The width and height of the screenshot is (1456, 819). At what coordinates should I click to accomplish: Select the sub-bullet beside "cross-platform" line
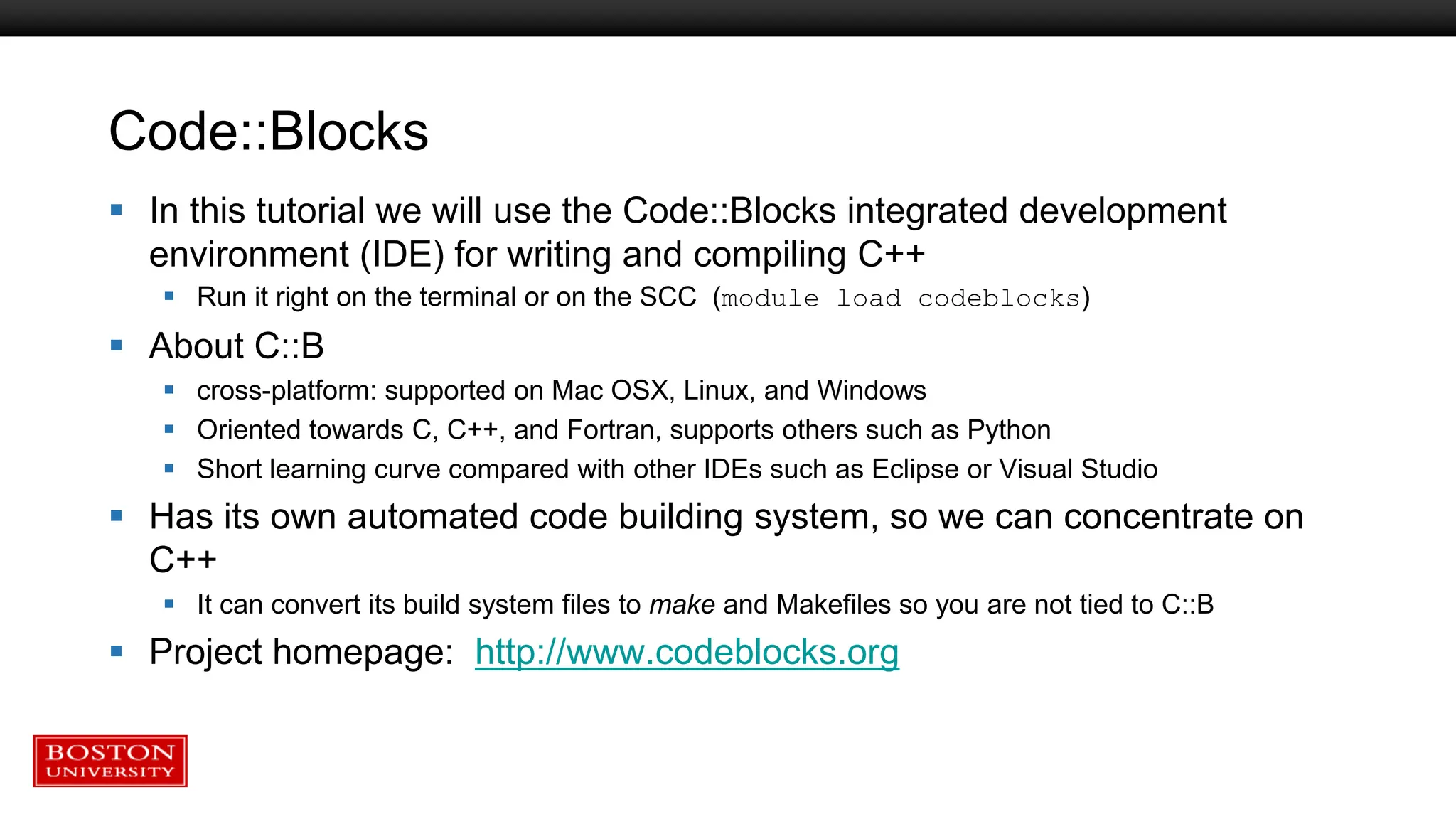point(169,390)
